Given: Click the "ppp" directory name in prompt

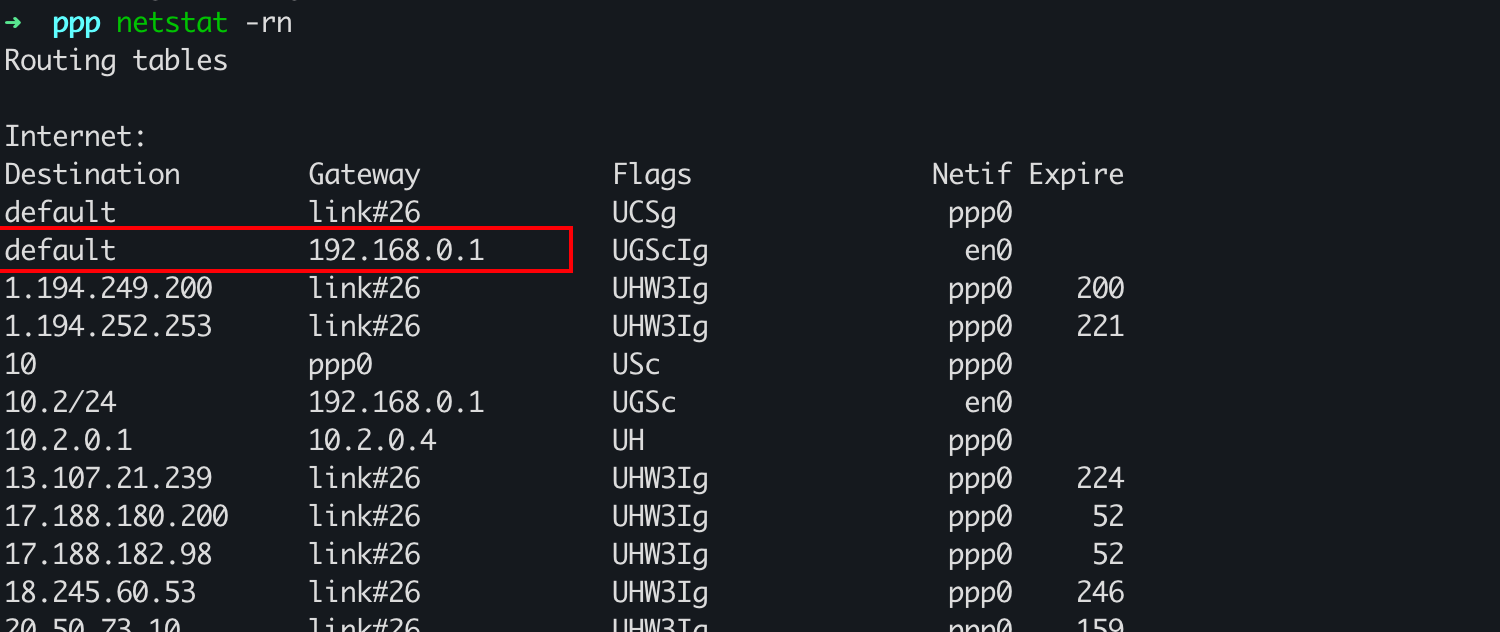Looking at the screenshot, I should 77,22.
